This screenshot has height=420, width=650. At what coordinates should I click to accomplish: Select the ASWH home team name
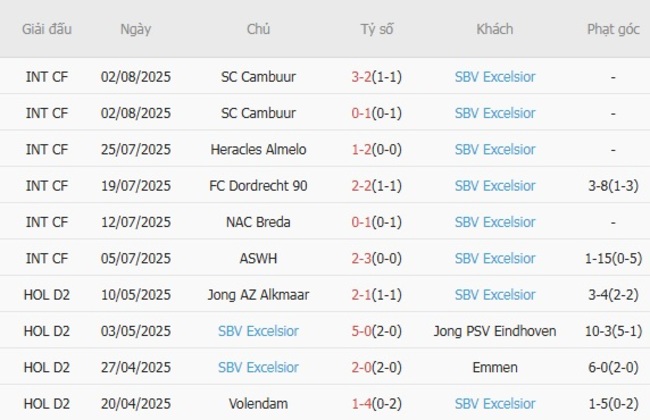tap(258, 258)
